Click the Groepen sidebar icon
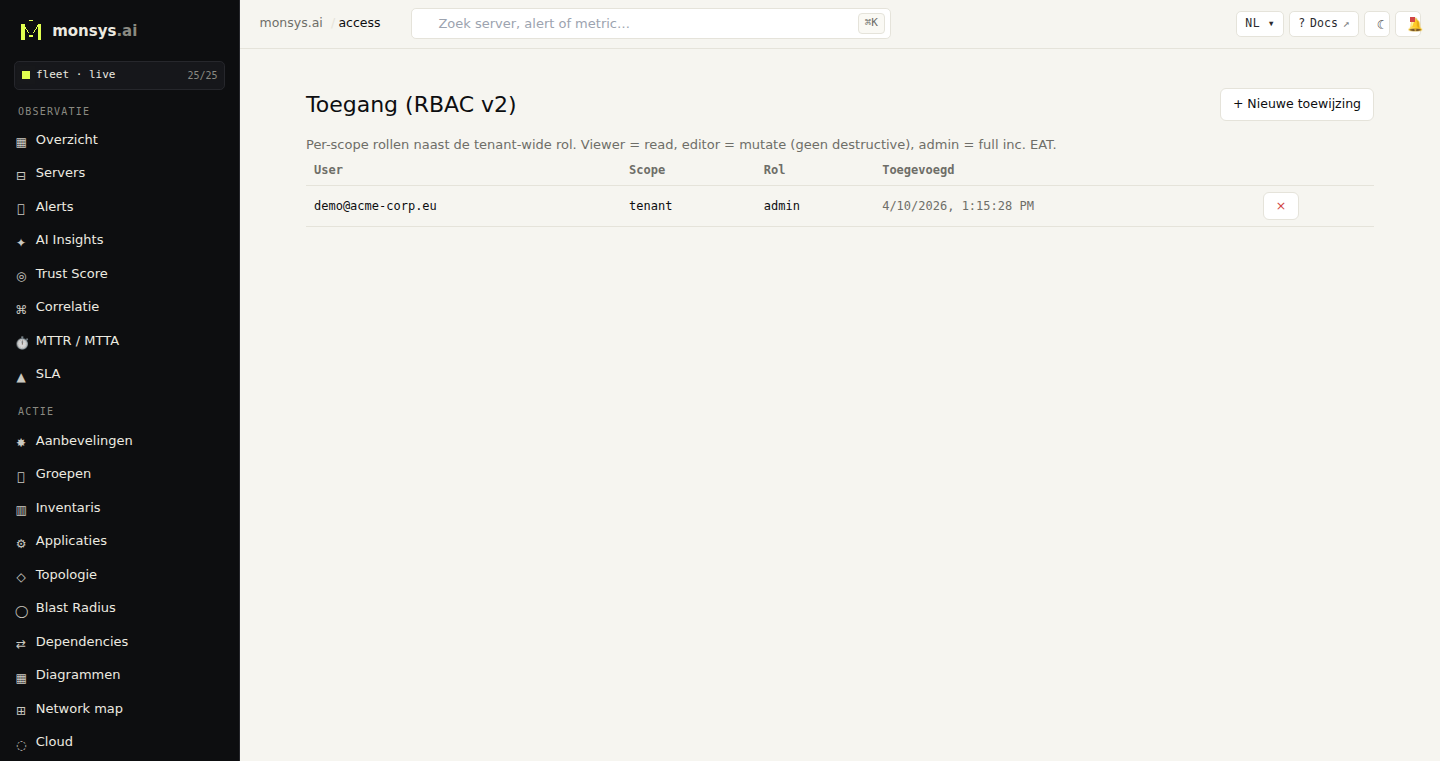The width and height of the screenshot is (1440, 761). [x=21, y=475]
